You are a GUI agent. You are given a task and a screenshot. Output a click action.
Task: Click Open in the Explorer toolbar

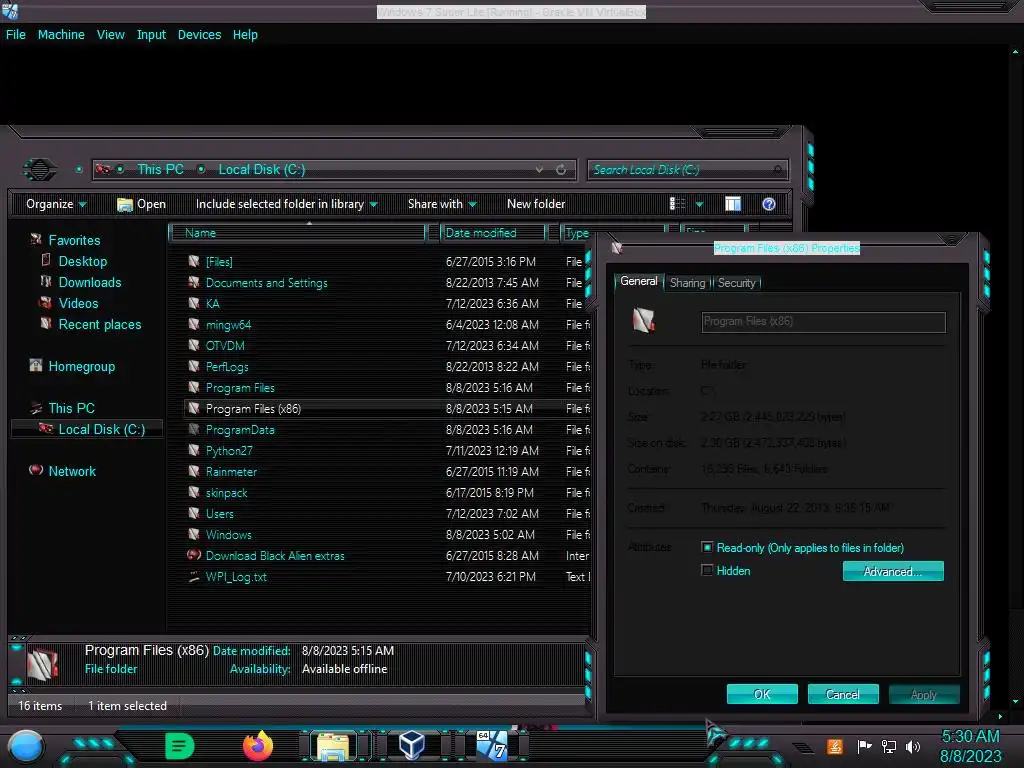tap(141, 204)
